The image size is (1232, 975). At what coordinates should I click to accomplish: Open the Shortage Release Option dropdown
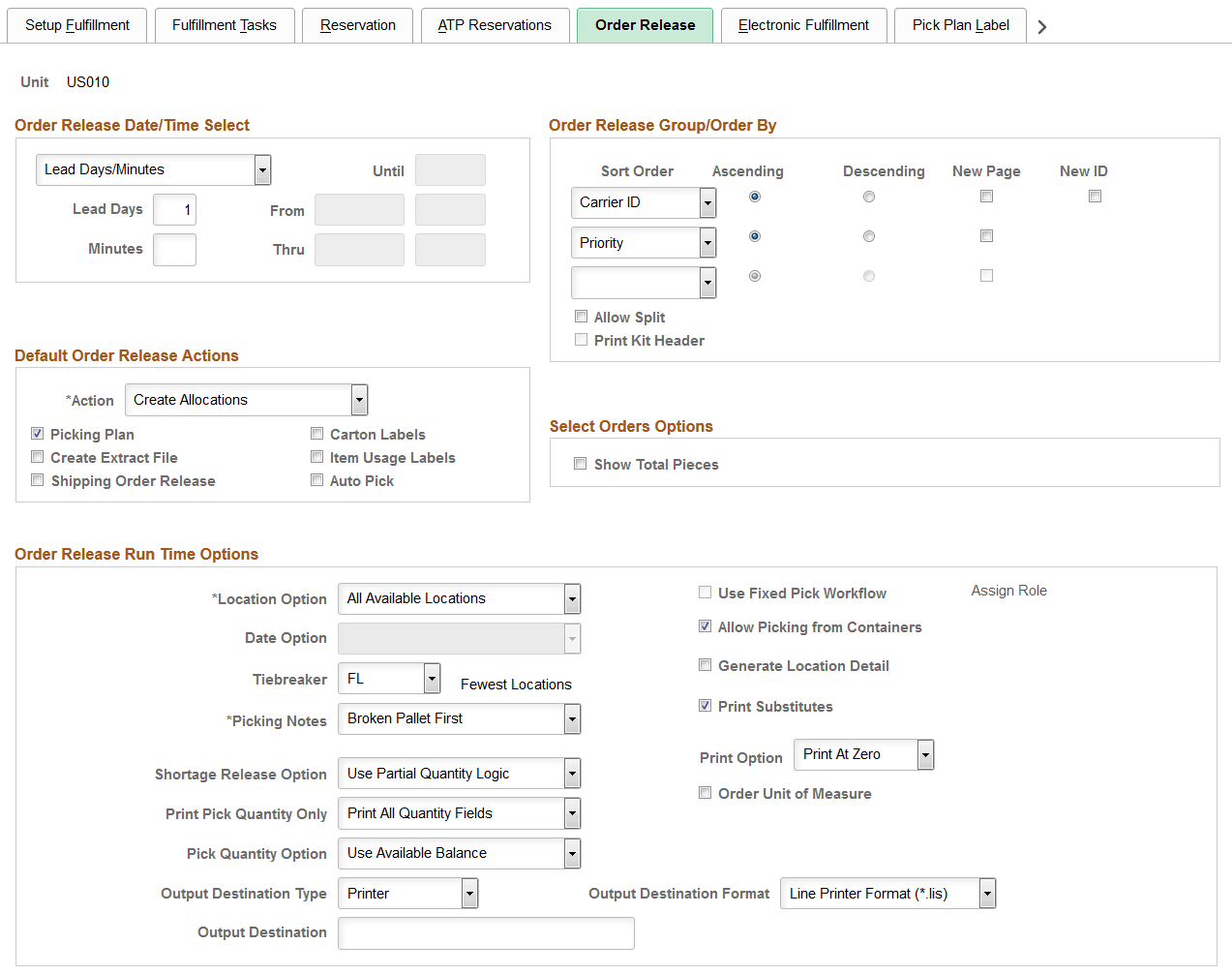click(x=571, y=773)
